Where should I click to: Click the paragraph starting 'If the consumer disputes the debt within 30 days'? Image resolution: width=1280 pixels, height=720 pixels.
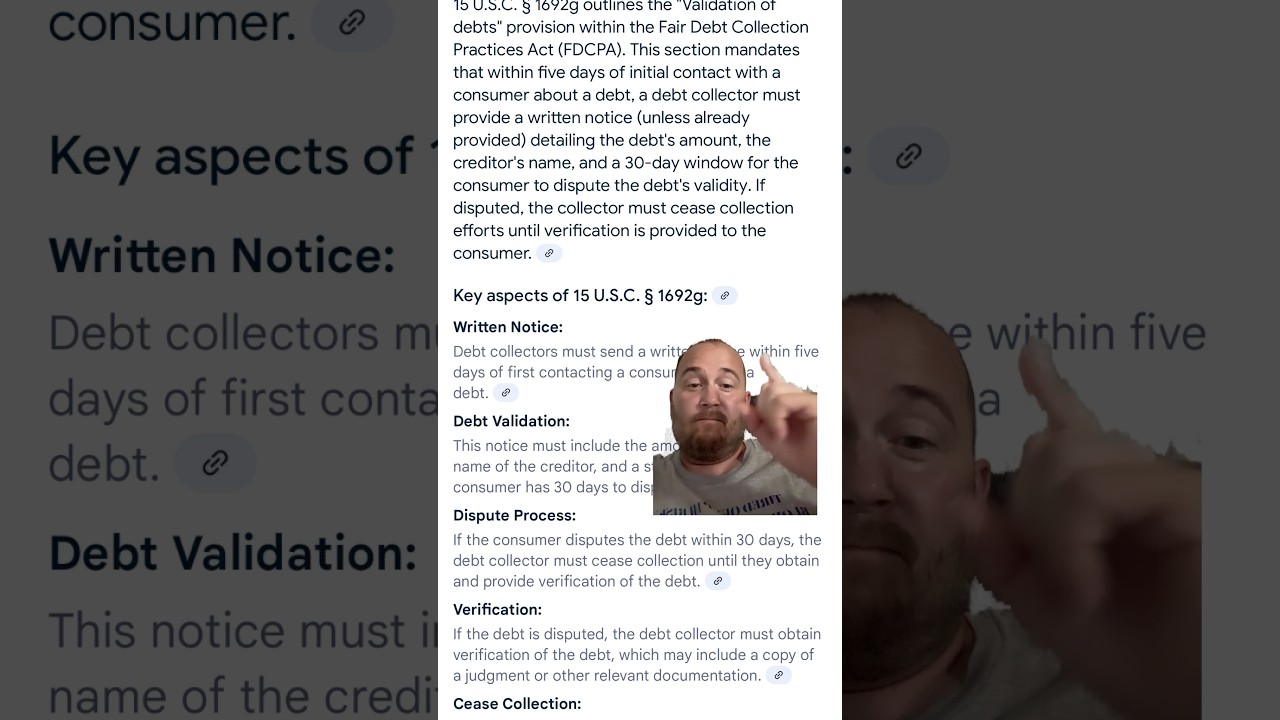(637, 560)
